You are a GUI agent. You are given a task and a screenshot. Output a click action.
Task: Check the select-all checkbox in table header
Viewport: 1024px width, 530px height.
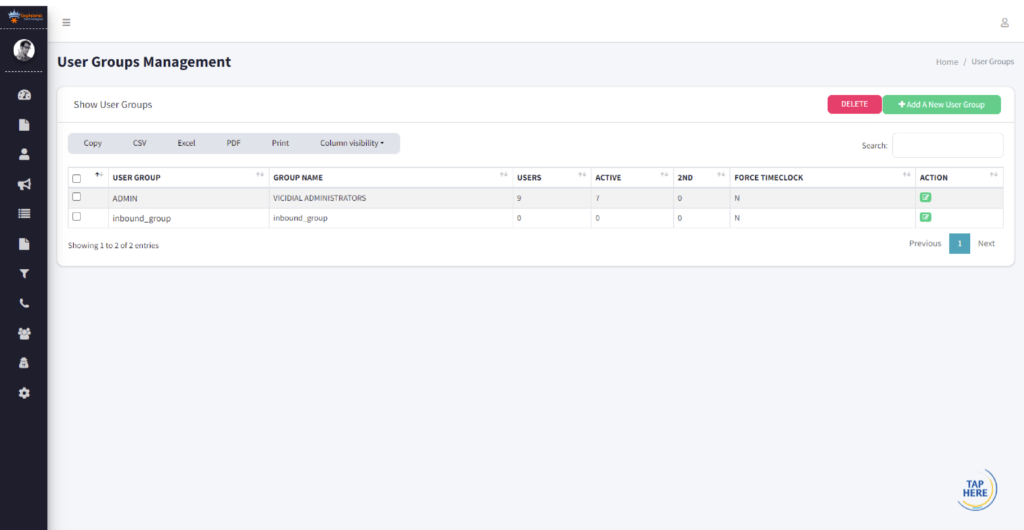76,178
